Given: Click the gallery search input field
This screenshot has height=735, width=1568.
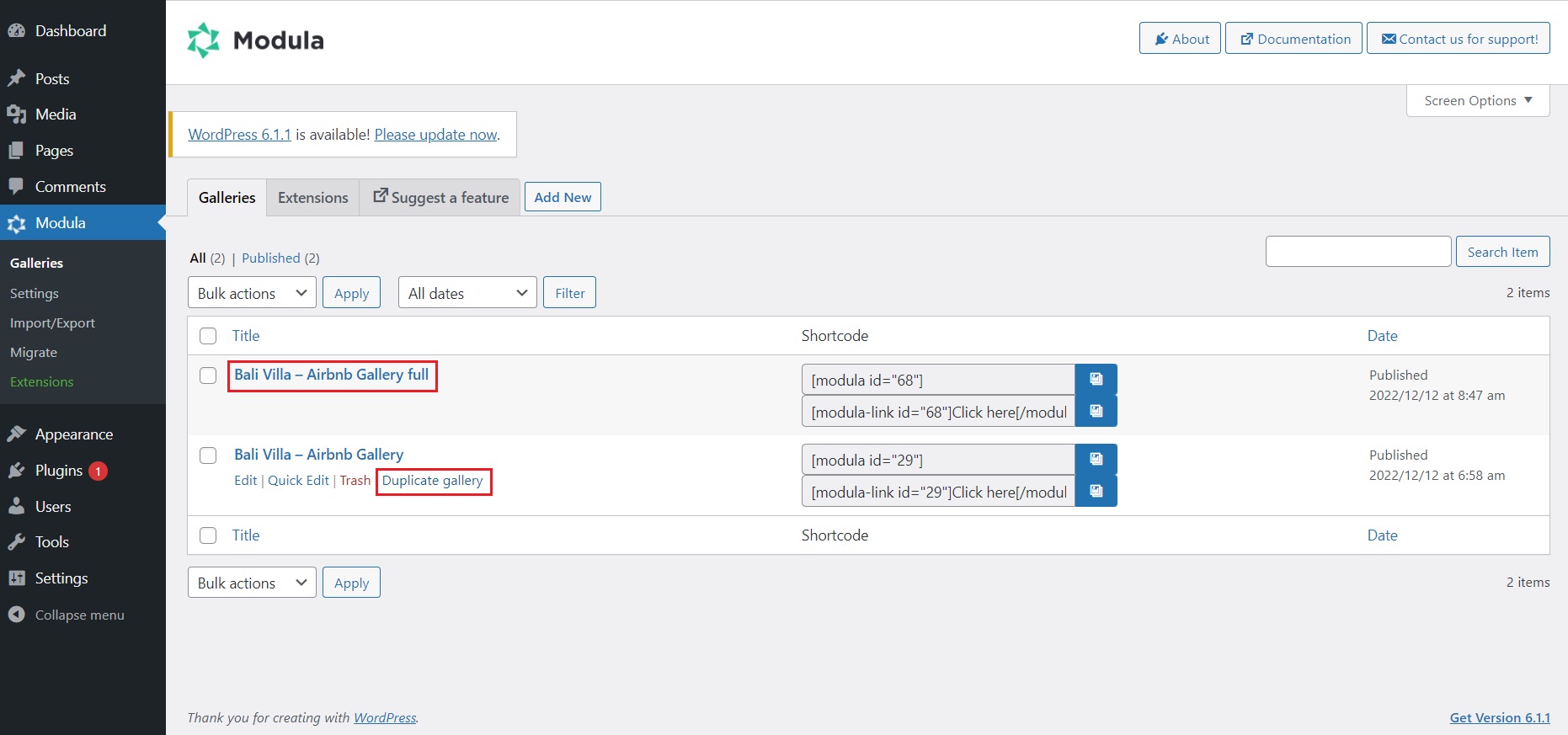Looking at the screenshot, I should click(1357, 252).
